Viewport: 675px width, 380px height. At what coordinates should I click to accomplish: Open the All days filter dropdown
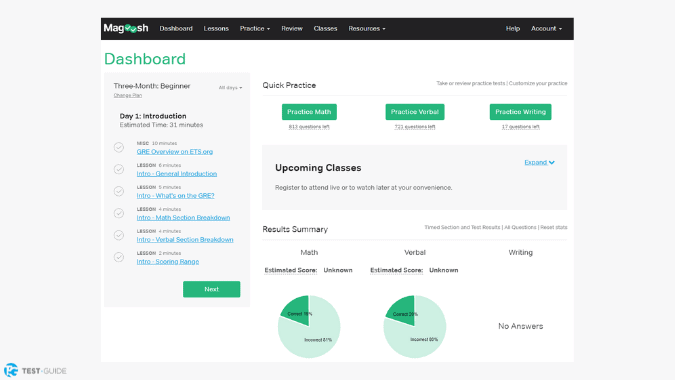[x=230, y=87]
